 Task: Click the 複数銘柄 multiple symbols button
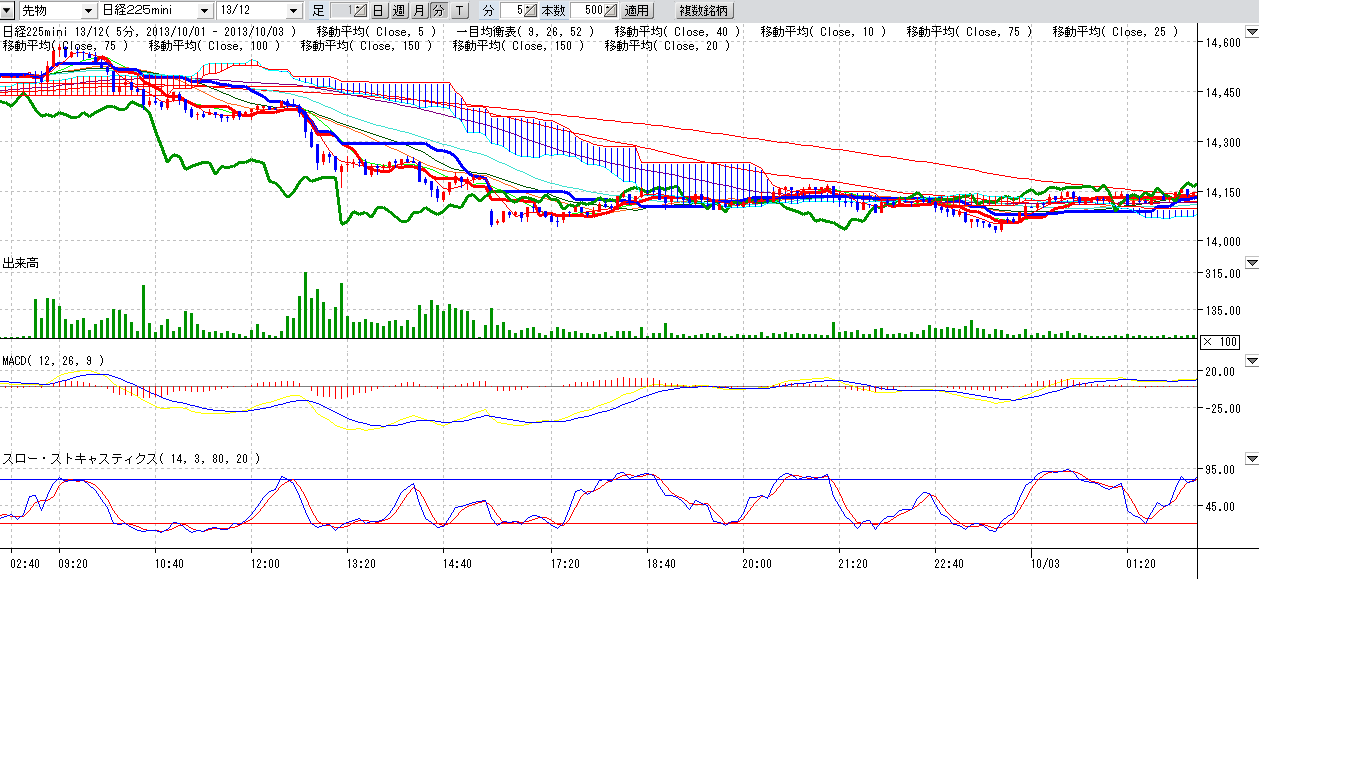click(x=705, y=10)
